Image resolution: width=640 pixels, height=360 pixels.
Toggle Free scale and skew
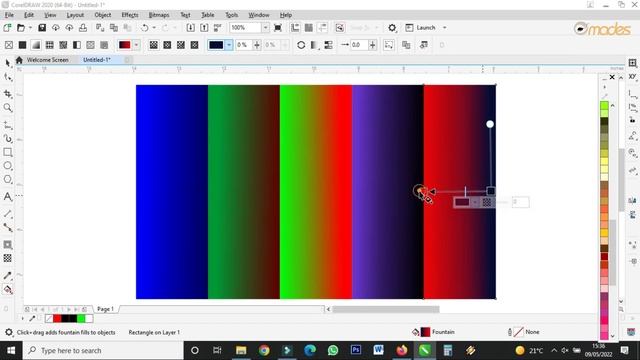pos(389,45)
